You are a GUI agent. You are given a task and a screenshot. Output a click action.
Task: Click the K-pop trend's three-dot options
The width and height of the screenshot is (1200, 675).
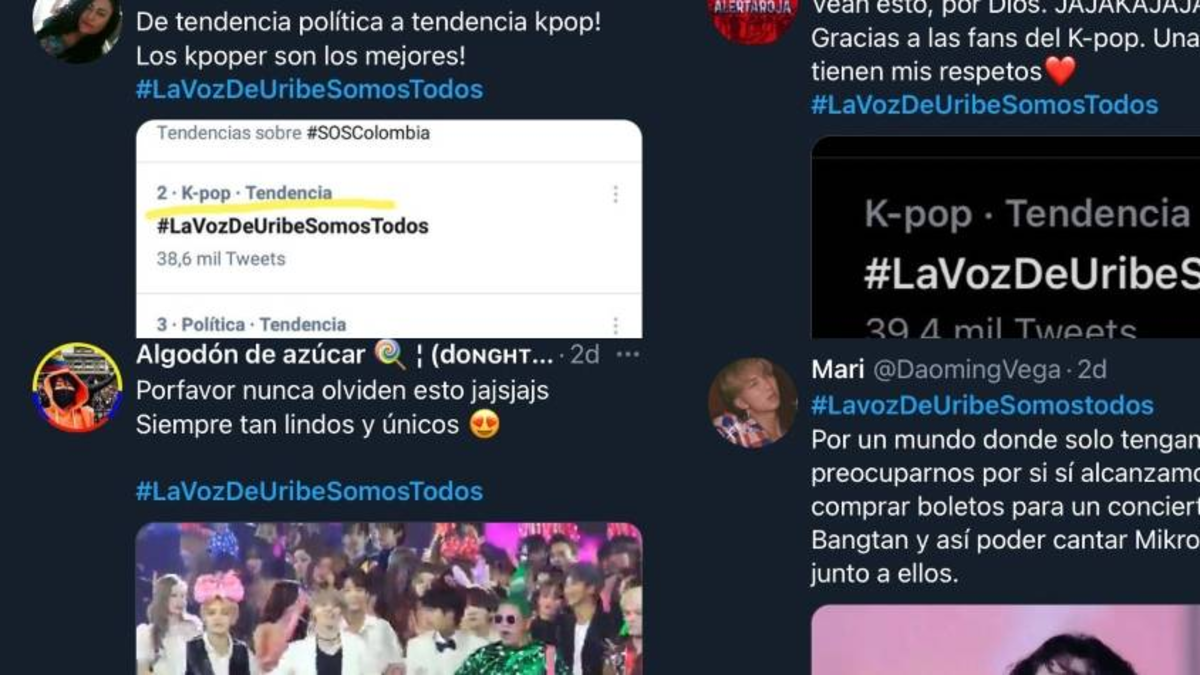[x=615, y=194]
